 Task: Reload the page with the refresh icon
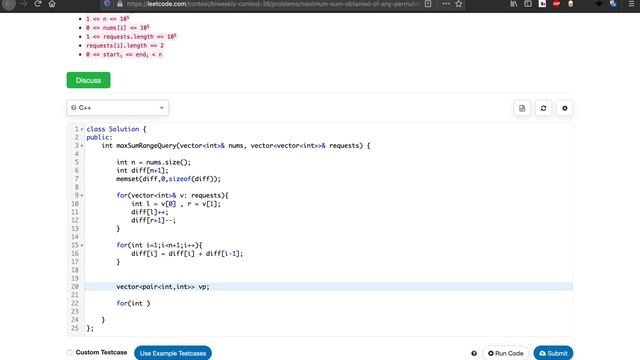pos(38,4)
